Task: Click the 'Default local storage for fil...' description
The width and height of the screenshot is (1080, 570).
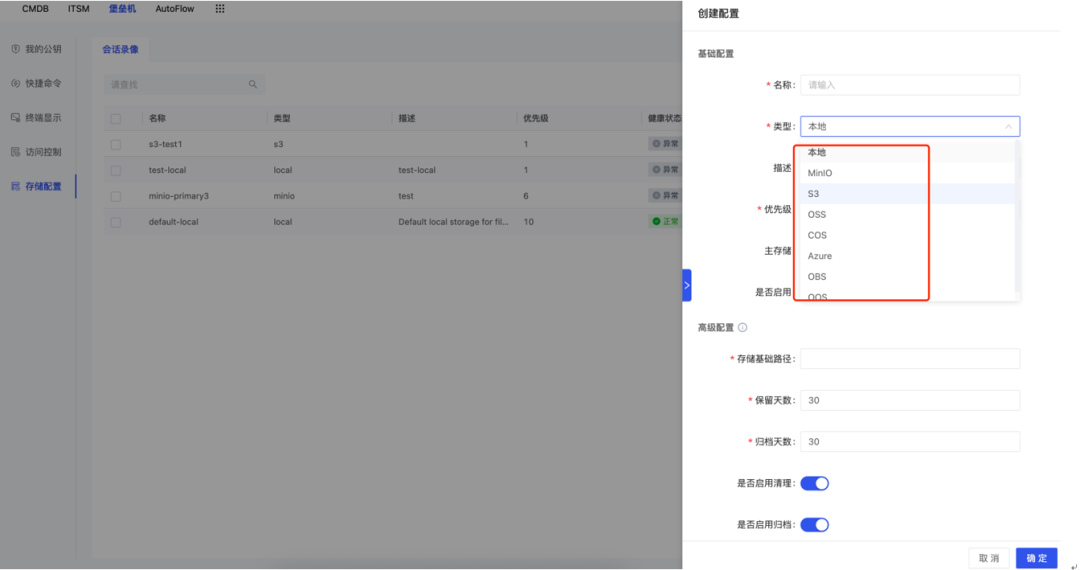Action: click(x=453, y=222)
